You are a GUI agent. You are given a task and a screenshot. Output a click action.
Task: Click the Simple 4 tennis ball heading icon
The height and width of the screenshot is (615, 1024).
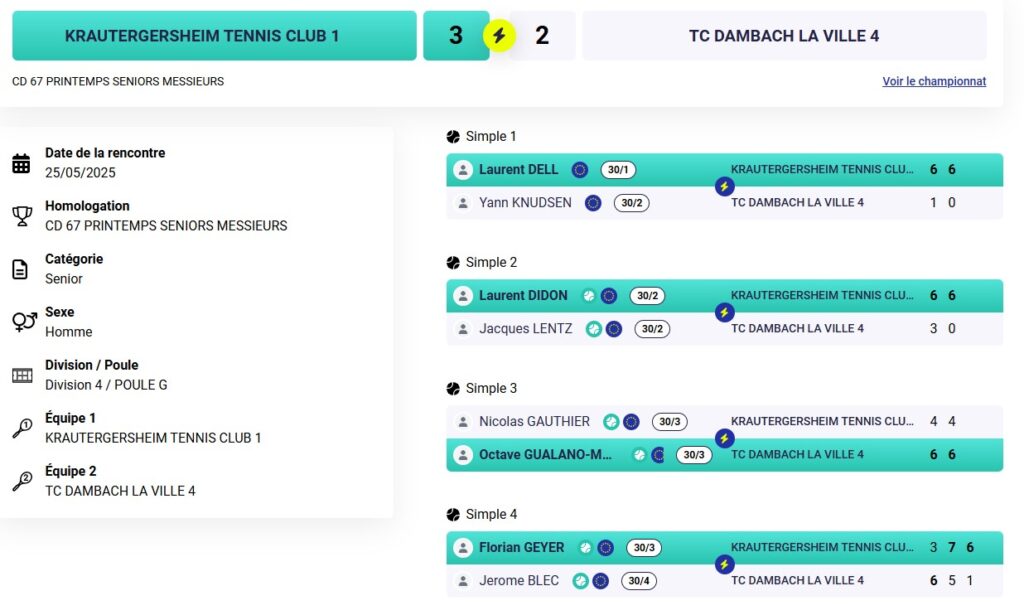(453, 514)
